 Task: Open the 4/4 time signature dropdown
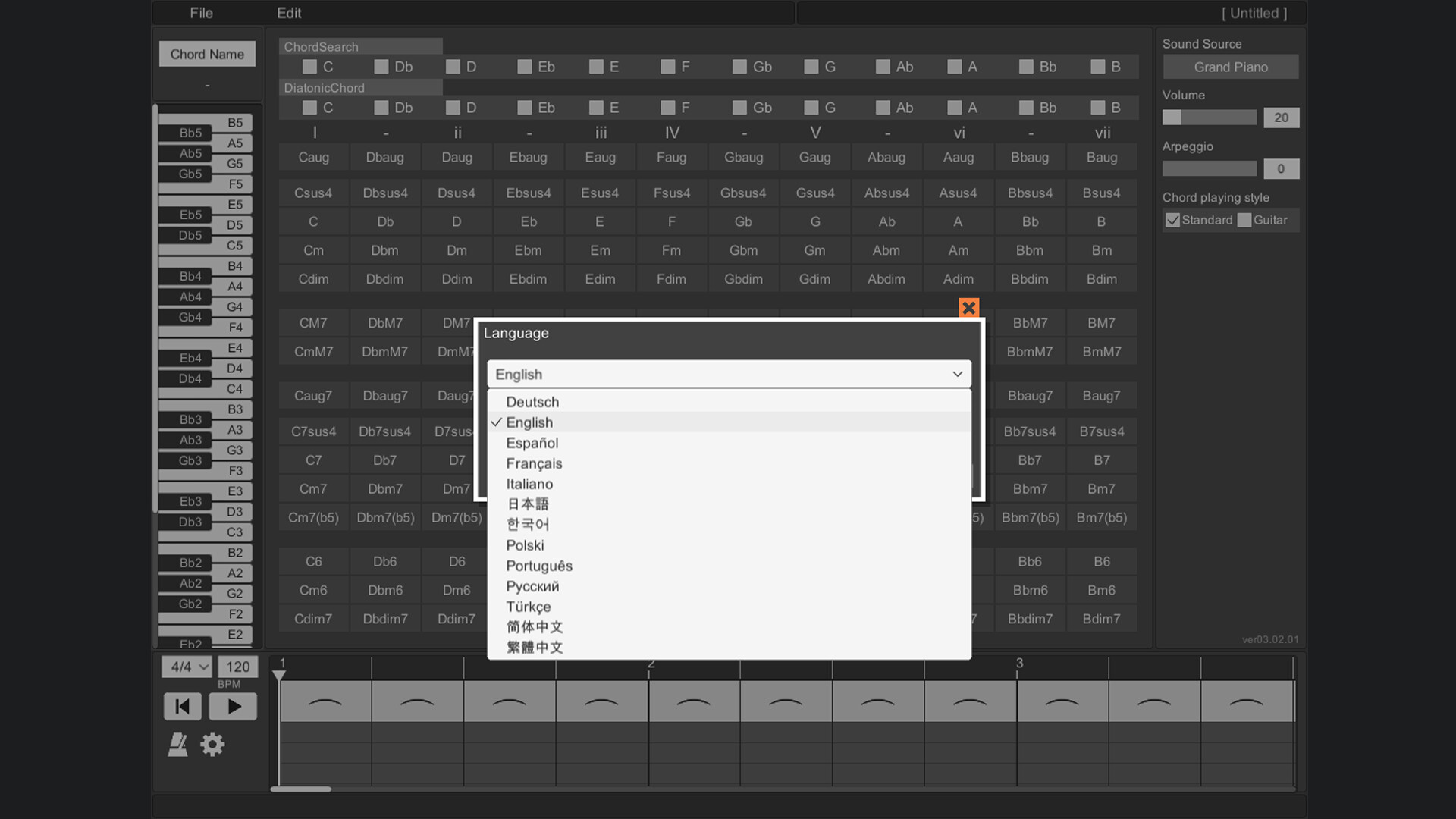(x=185, y=667)
